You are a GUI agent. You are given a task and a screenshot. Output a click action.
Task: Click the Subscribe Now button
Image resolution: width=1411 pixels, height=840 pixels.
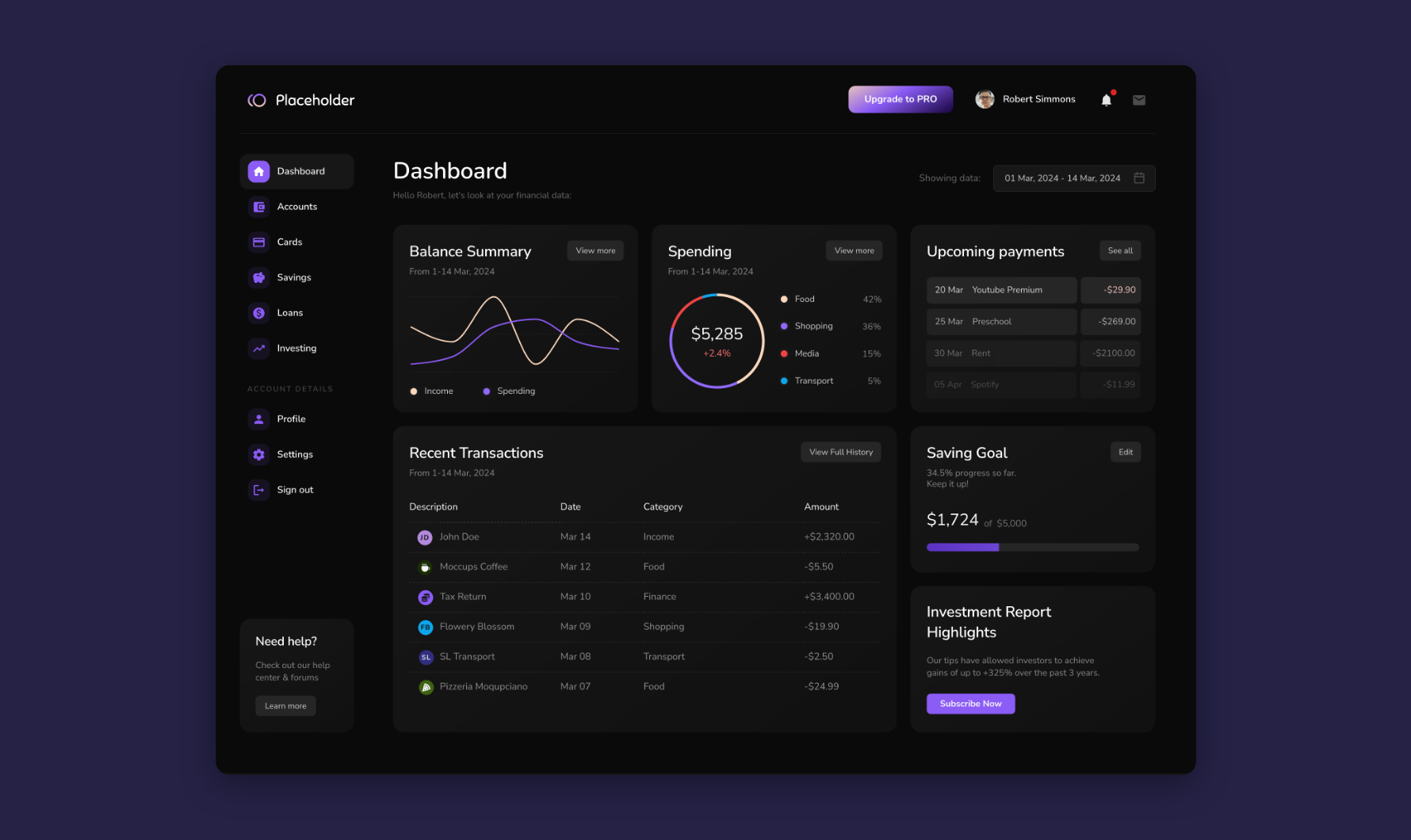(x=970, y=704)
